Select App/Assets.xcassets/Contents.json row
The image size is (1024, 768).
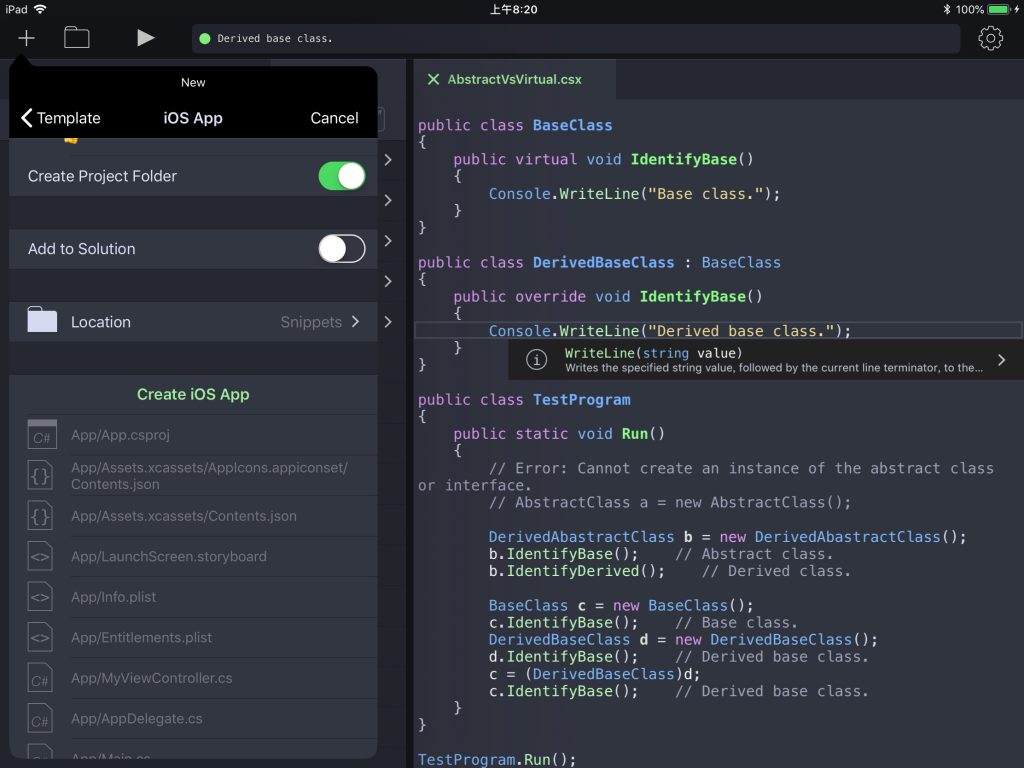(193, 516)
